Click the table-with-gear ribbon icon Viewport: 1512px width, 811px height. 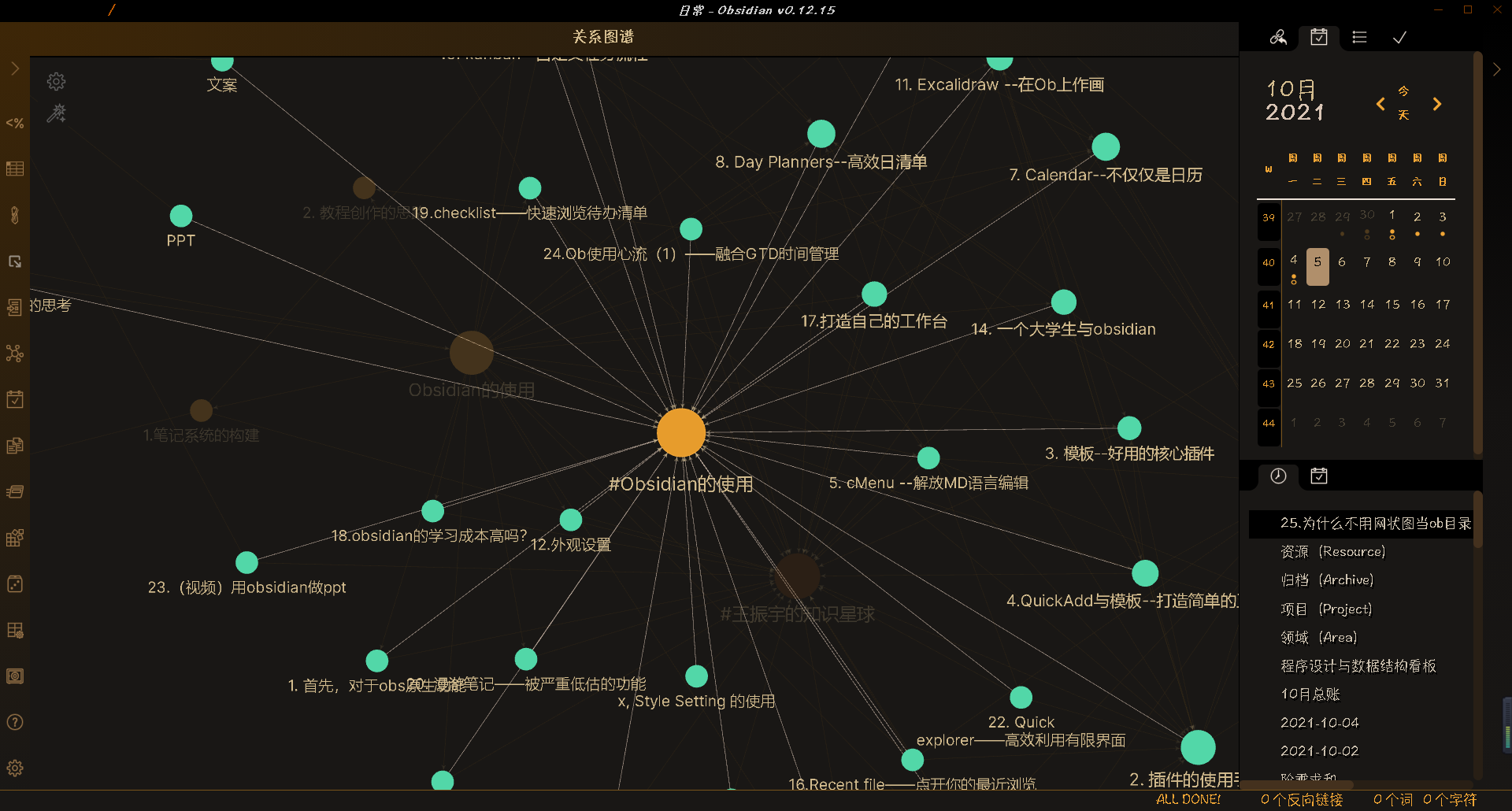(x=15, y=630)
